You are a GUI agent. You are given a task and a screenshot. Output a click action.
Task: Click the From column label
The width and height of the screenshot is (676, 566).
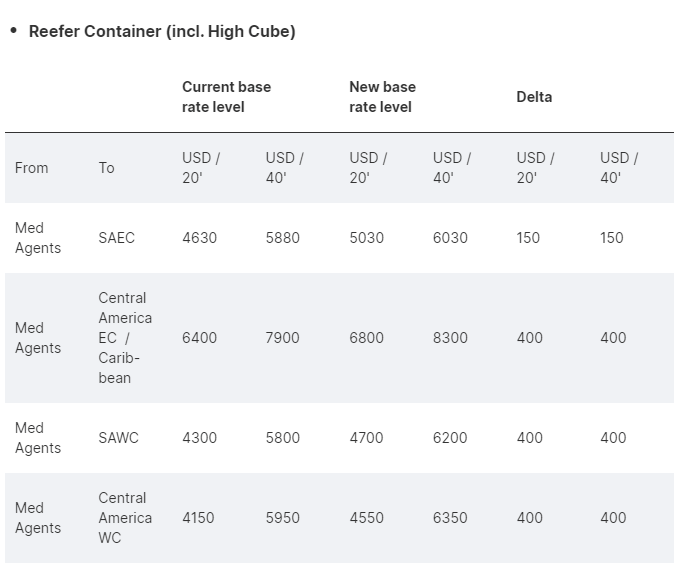[31, 168]
